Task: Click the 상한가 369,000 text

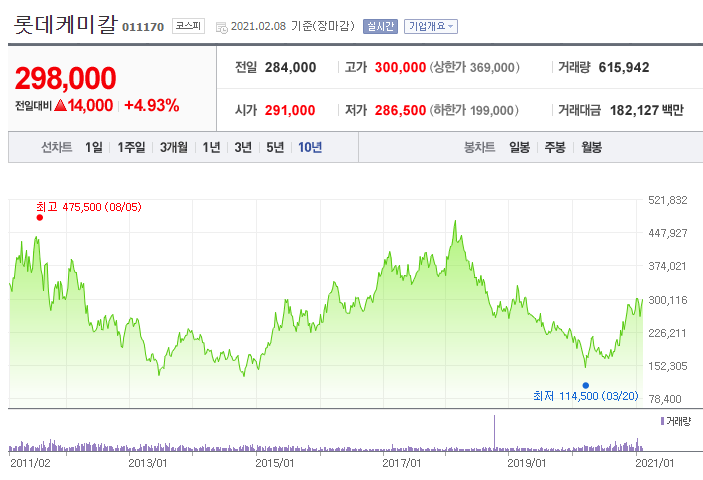Action: click(475, 68)
